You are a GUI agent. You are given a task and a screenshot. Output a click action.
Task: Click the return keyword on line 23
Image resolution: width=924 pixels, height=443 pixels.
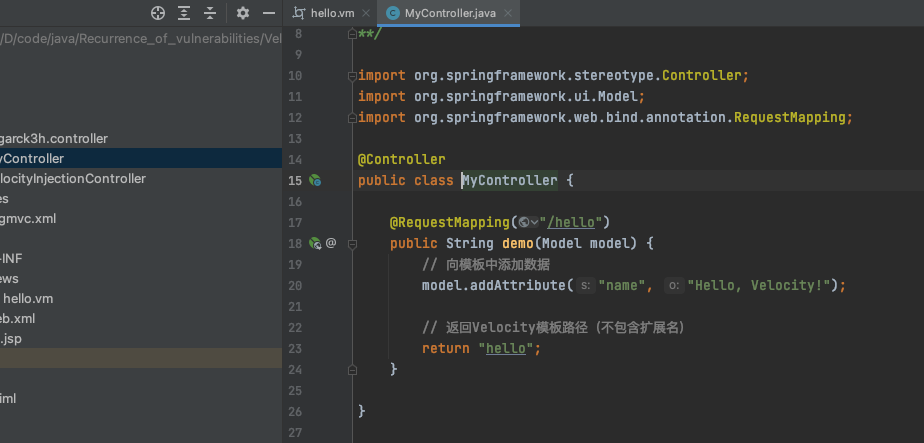click(446, 348)
